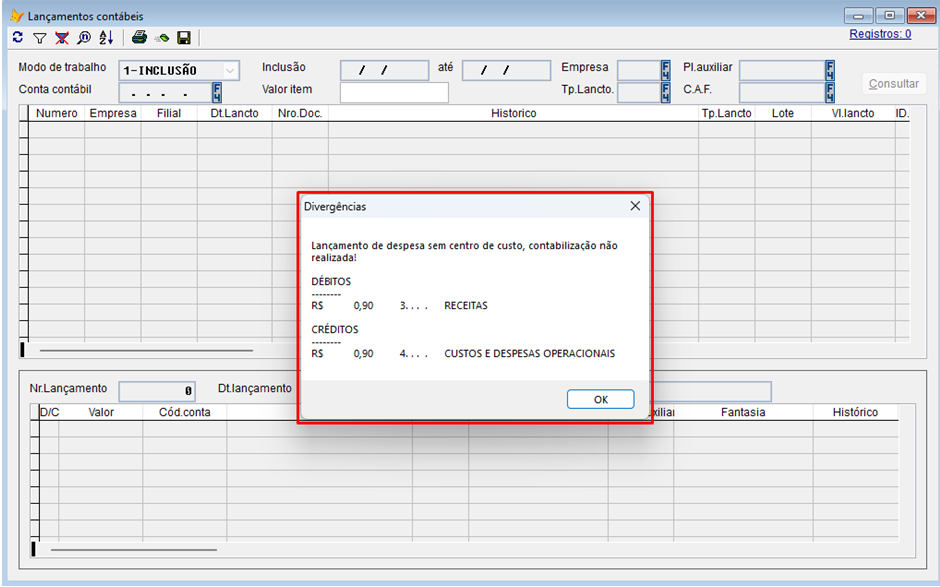Viewport: 940px width, 587px height.
Task: Click the Consultar button
Action: [893, 84]
